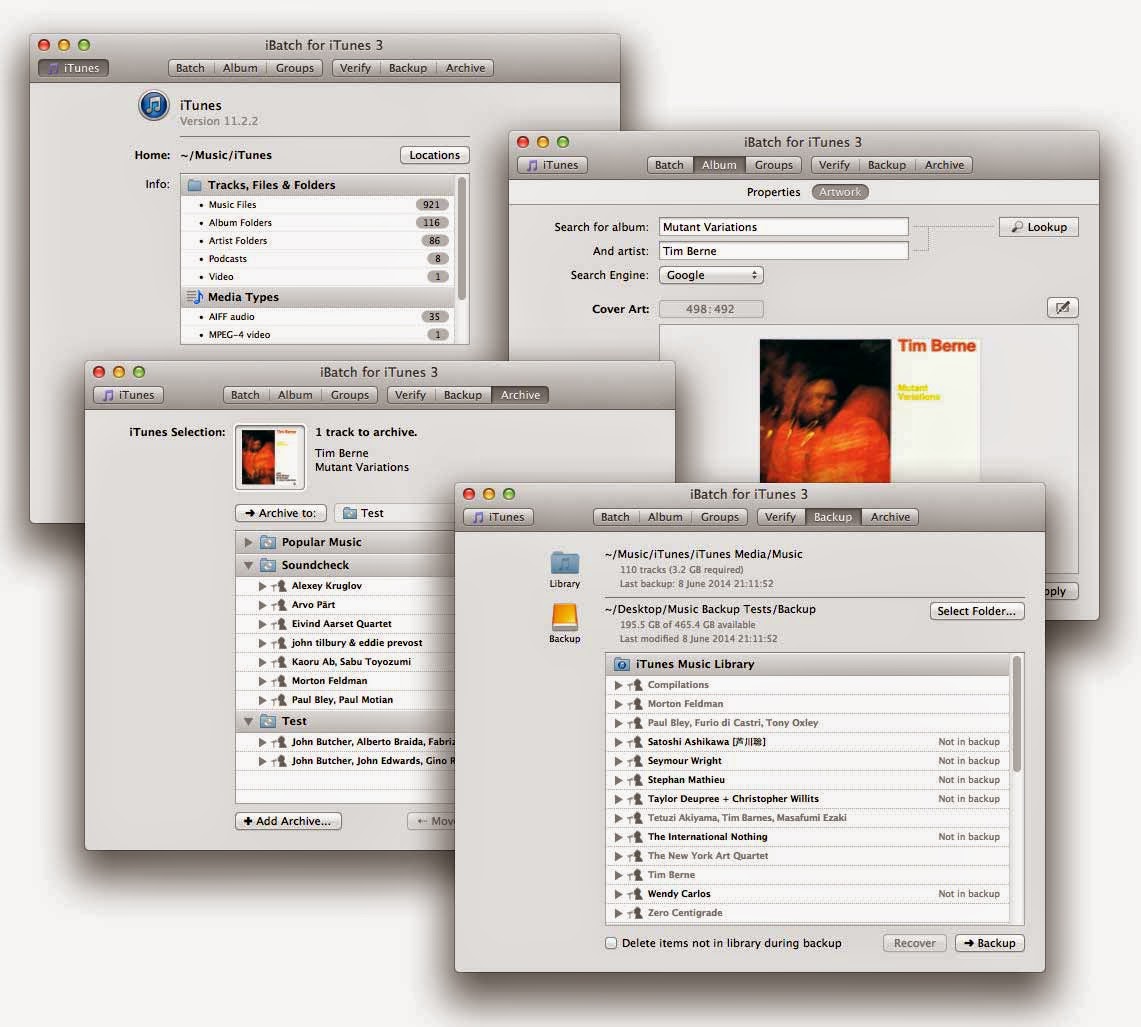Click artist icon beside Arvo Pärt
The image size is (1141, 1027).
tap(279, 605)
